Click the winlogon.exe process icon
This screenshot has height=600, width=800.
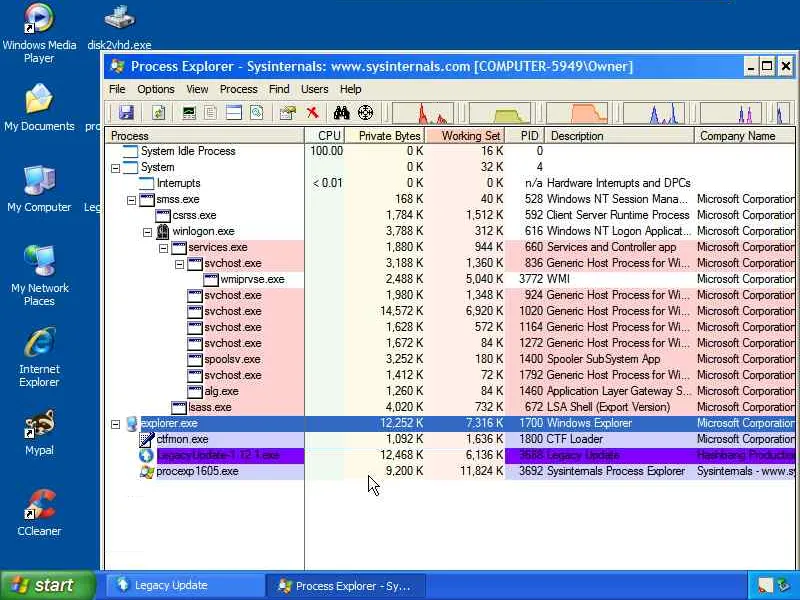click(163, 232)
